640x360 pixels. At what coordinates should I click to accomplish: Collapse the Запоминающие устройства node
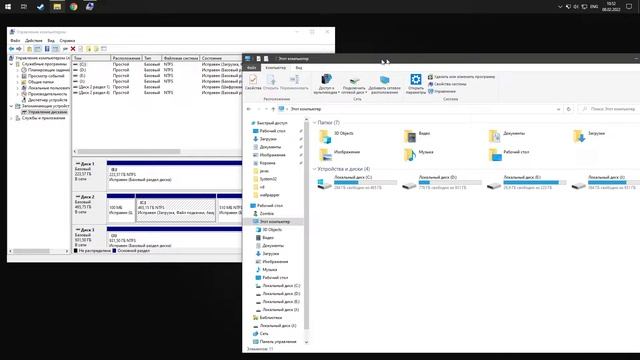pos(11,106)
